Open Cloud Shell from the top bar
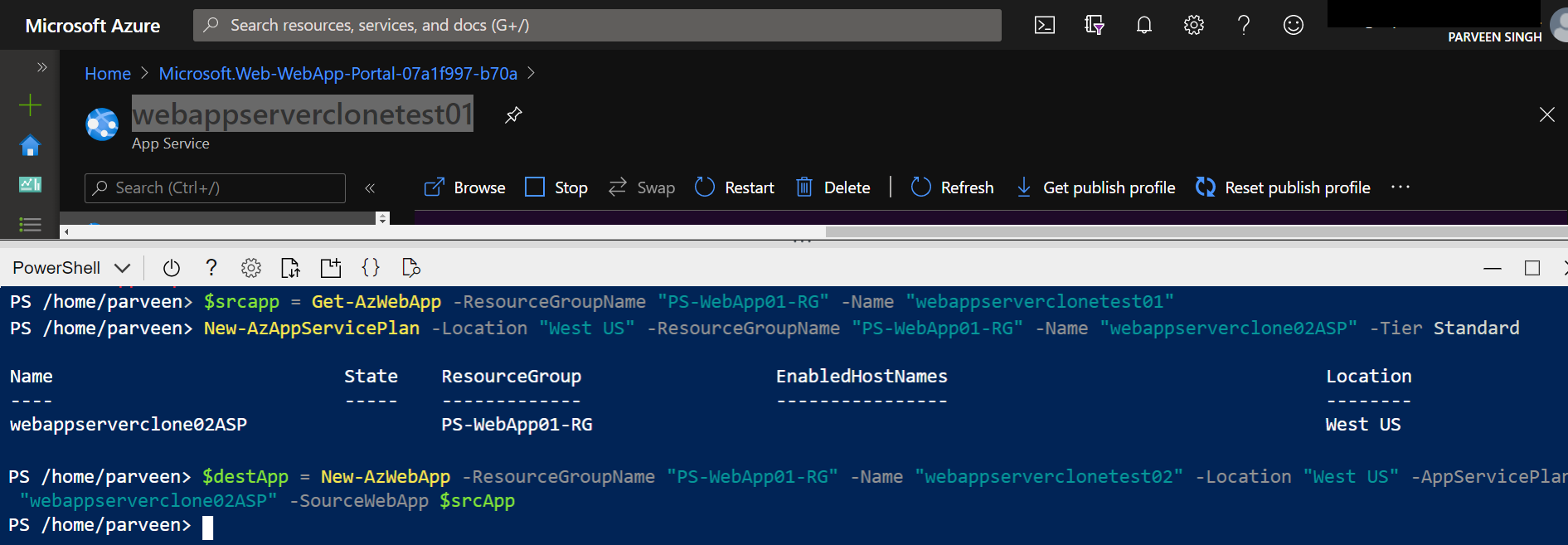The image size is (1568, 545). [x=1045, y=25]
